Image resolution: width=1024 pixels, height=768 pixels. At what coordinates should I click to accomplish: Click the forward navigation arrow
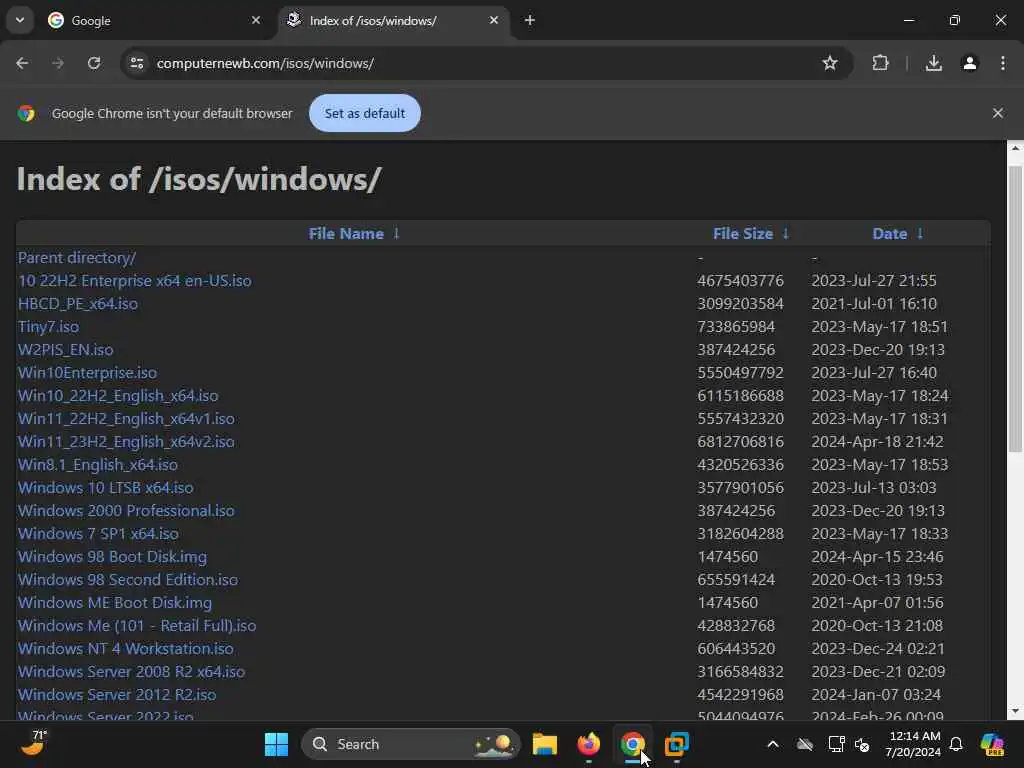pyautogui.click(x=58, y=63)
